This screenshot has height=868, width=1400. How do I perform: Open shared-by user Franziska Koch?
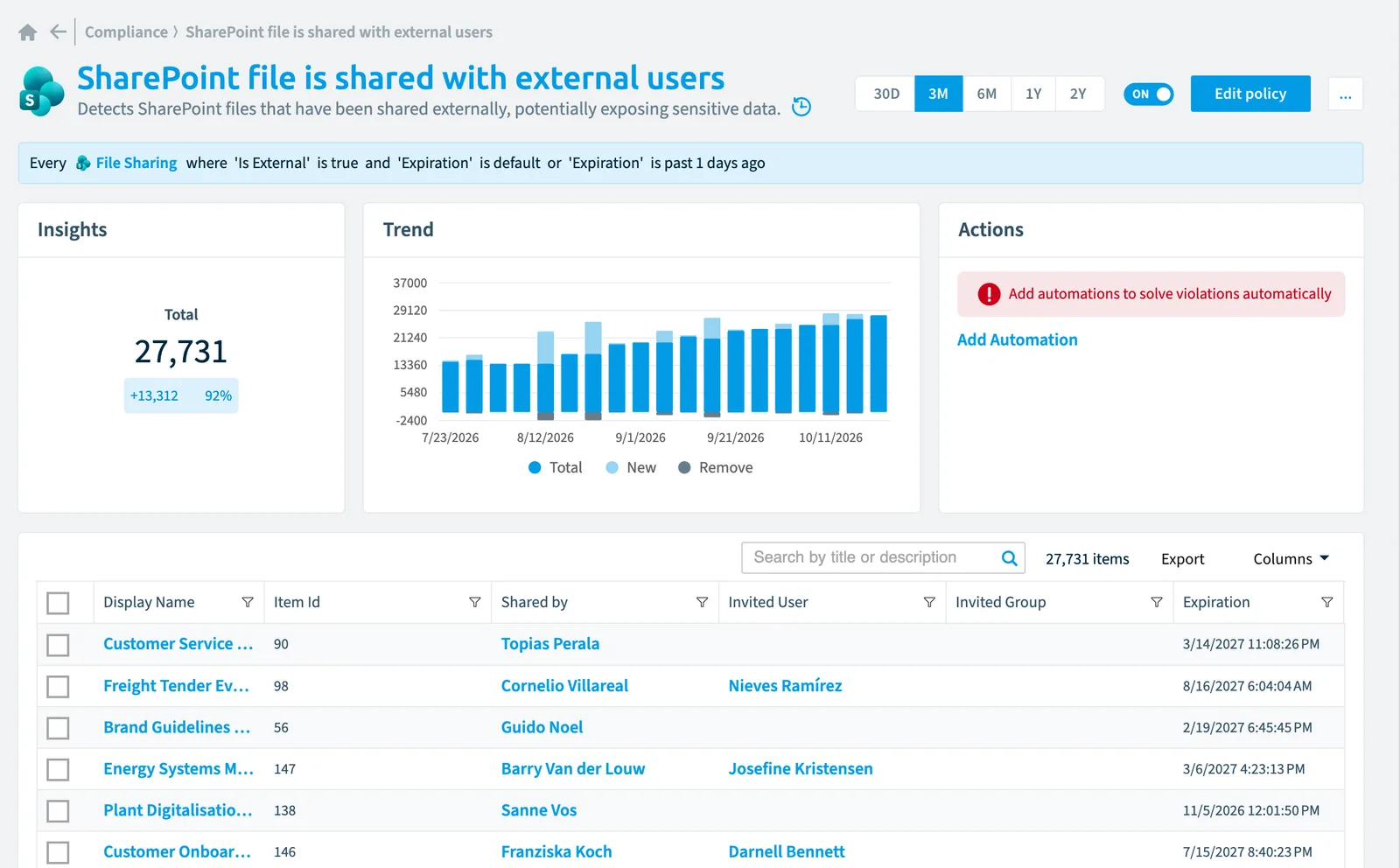point(556,851)
